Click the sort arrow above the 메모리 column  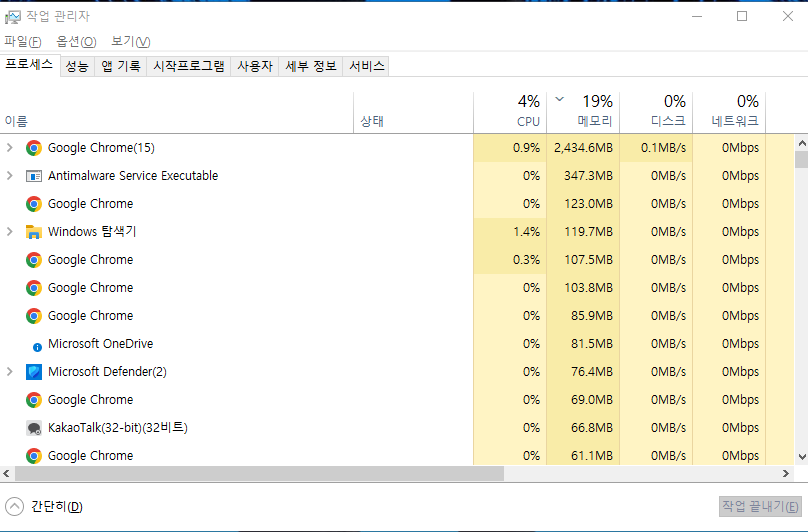[x=560, y=99]
